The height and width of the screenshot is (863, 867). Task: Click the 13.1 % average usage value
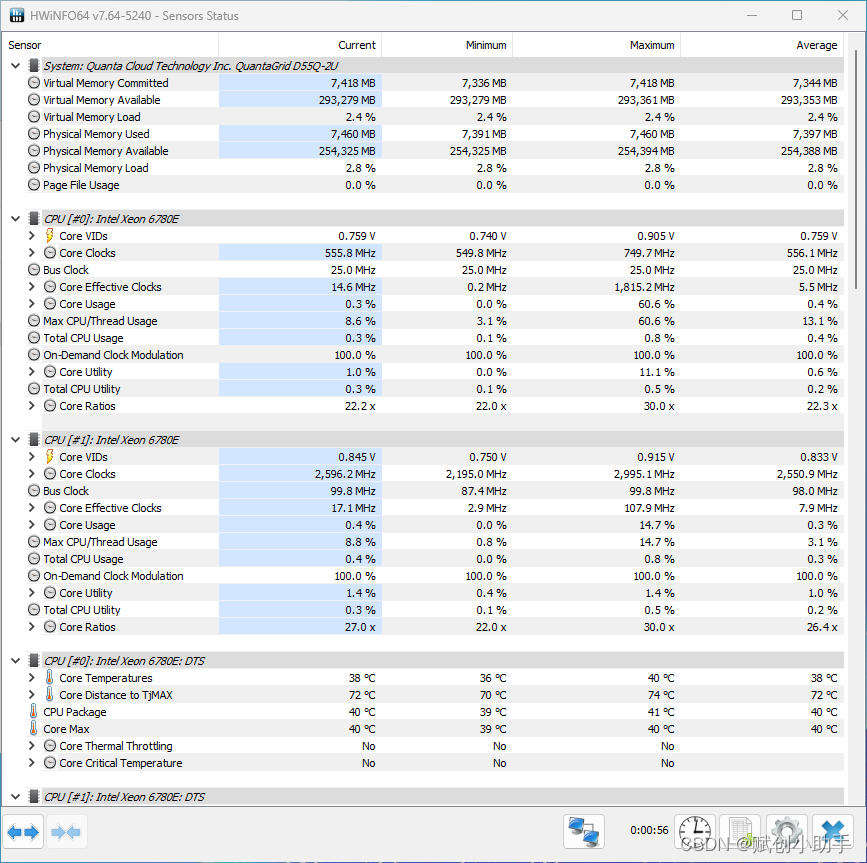pos(819,321)
